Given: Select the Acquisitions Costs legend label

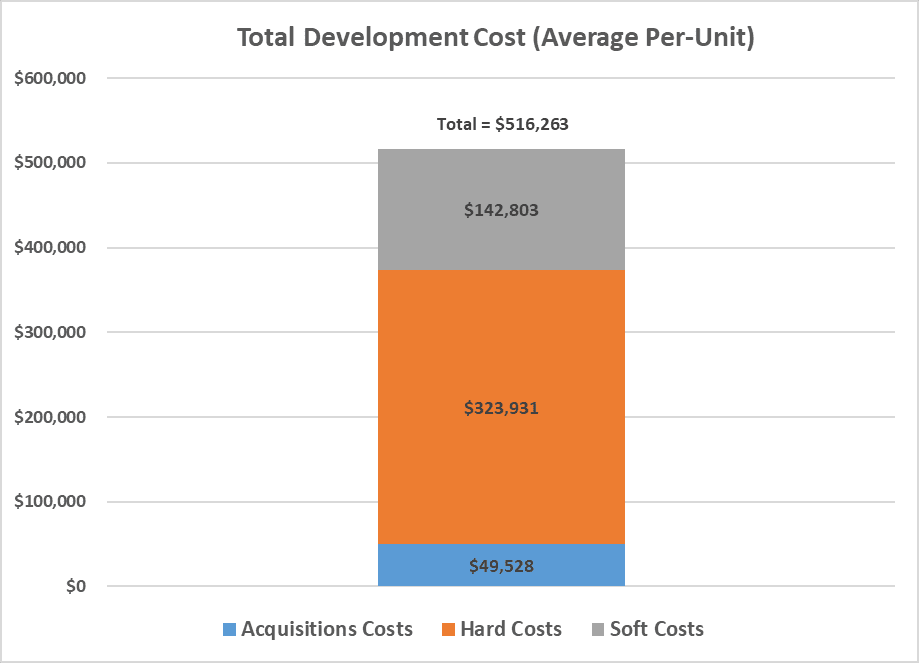Looking at the screenshot, I should 327,629.
